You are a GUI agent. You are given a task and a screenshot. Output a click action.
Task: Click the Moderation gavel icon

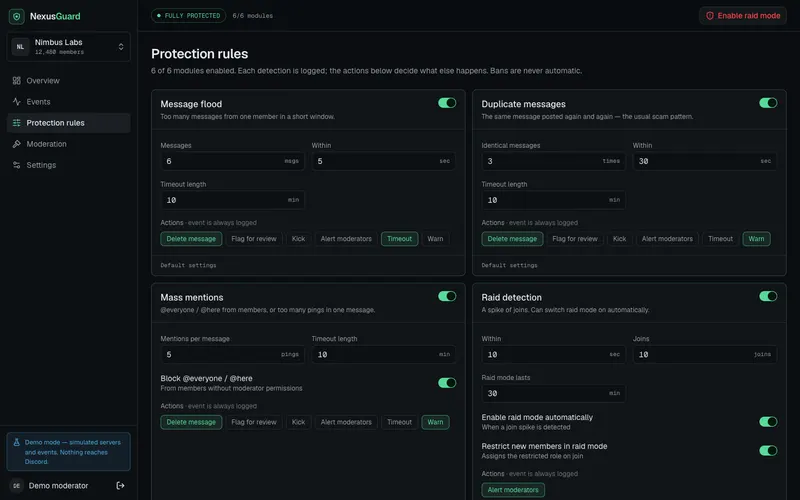tap(17, 144)
